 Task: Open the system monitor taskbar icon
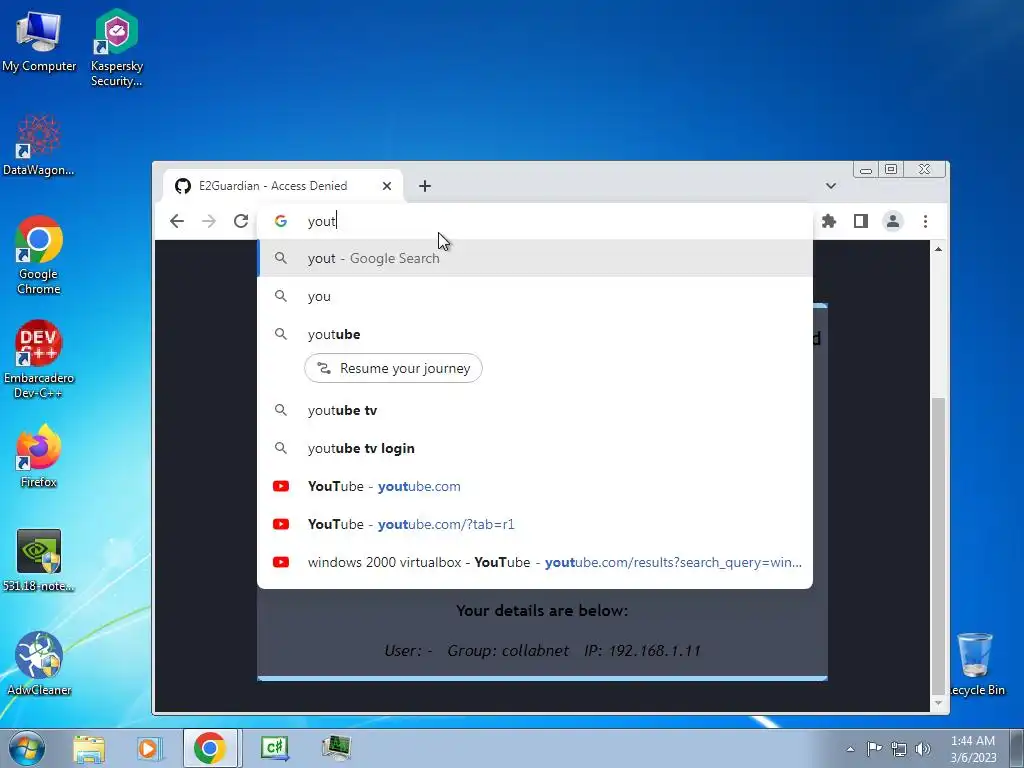(336, 748)
